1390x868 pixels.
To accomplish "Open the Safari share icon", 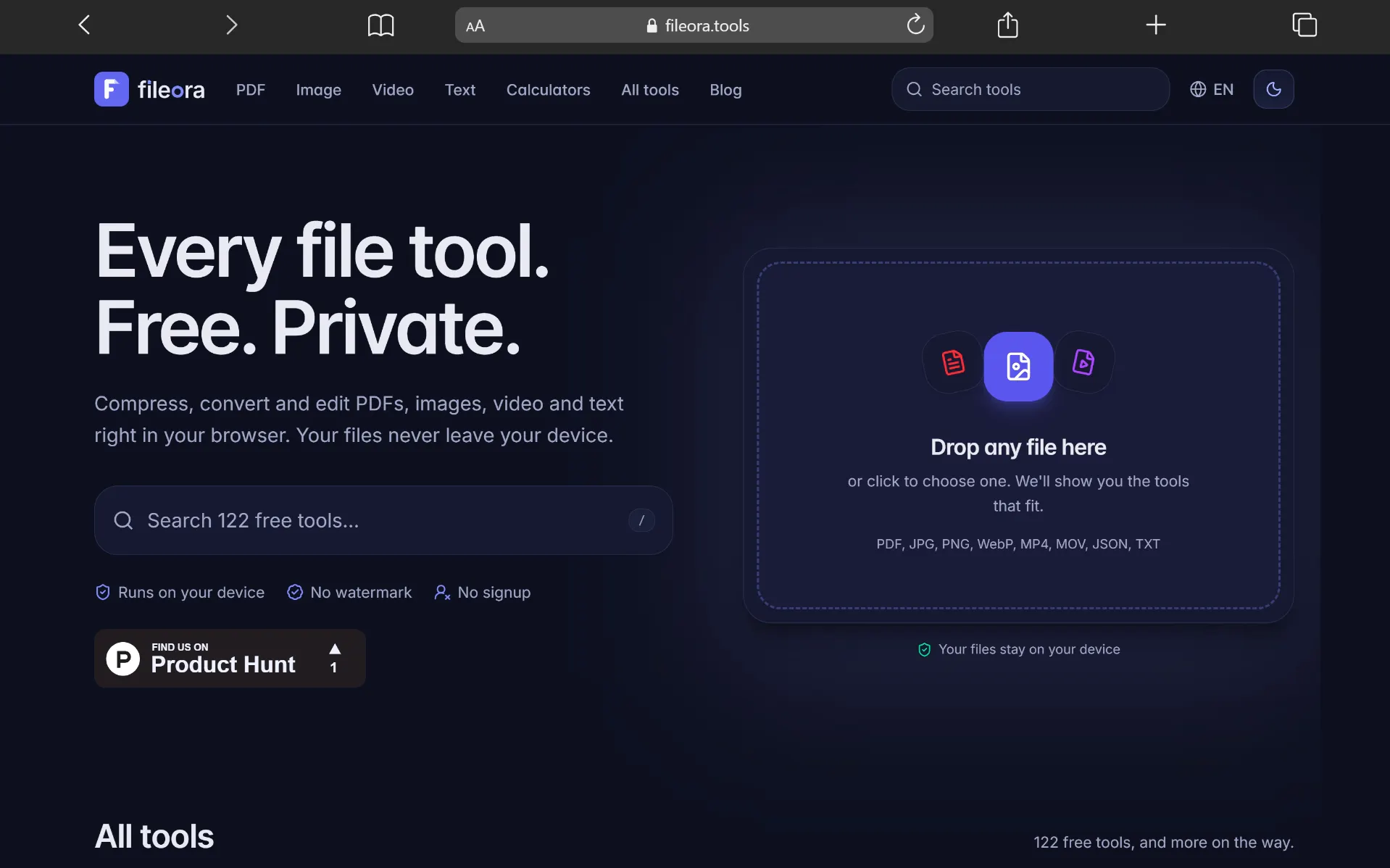I will (1007, 25).
